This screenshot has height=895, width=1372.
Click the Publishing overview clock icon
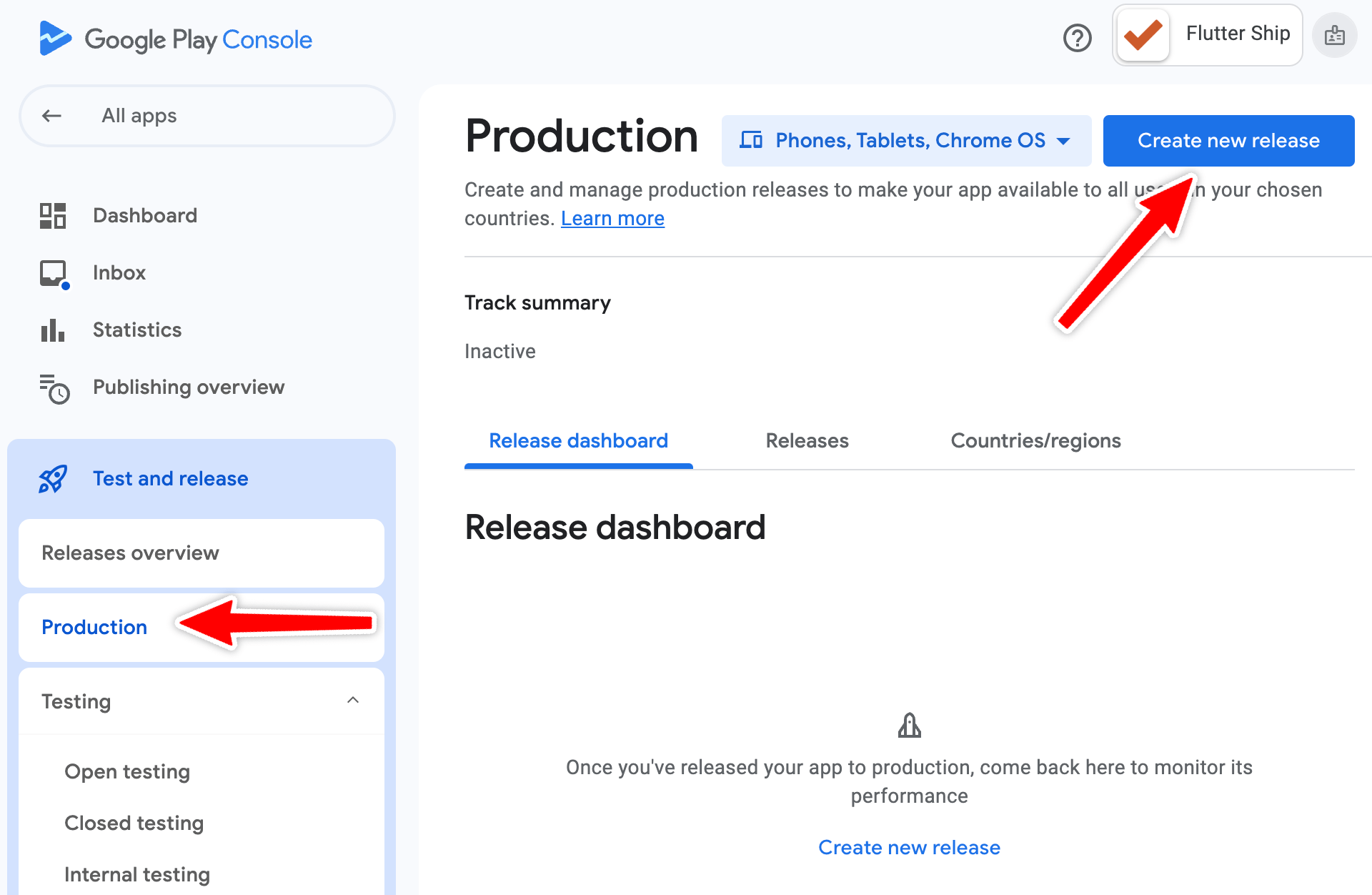54,388
